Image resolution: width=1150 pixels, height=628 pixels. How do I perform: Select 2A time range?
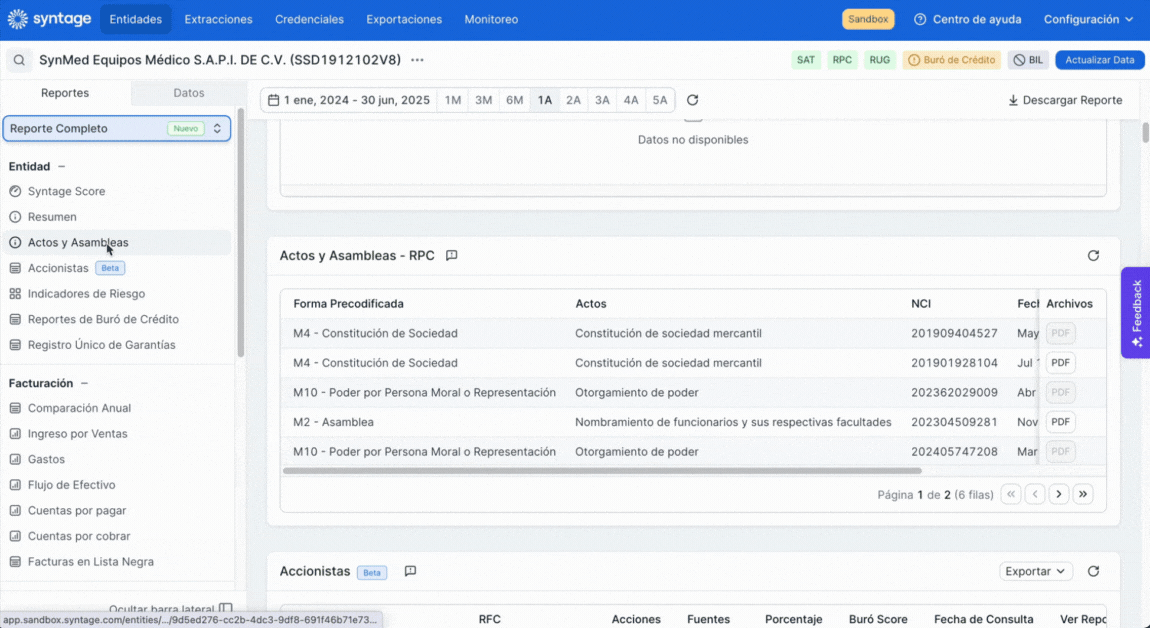point(574,100)
